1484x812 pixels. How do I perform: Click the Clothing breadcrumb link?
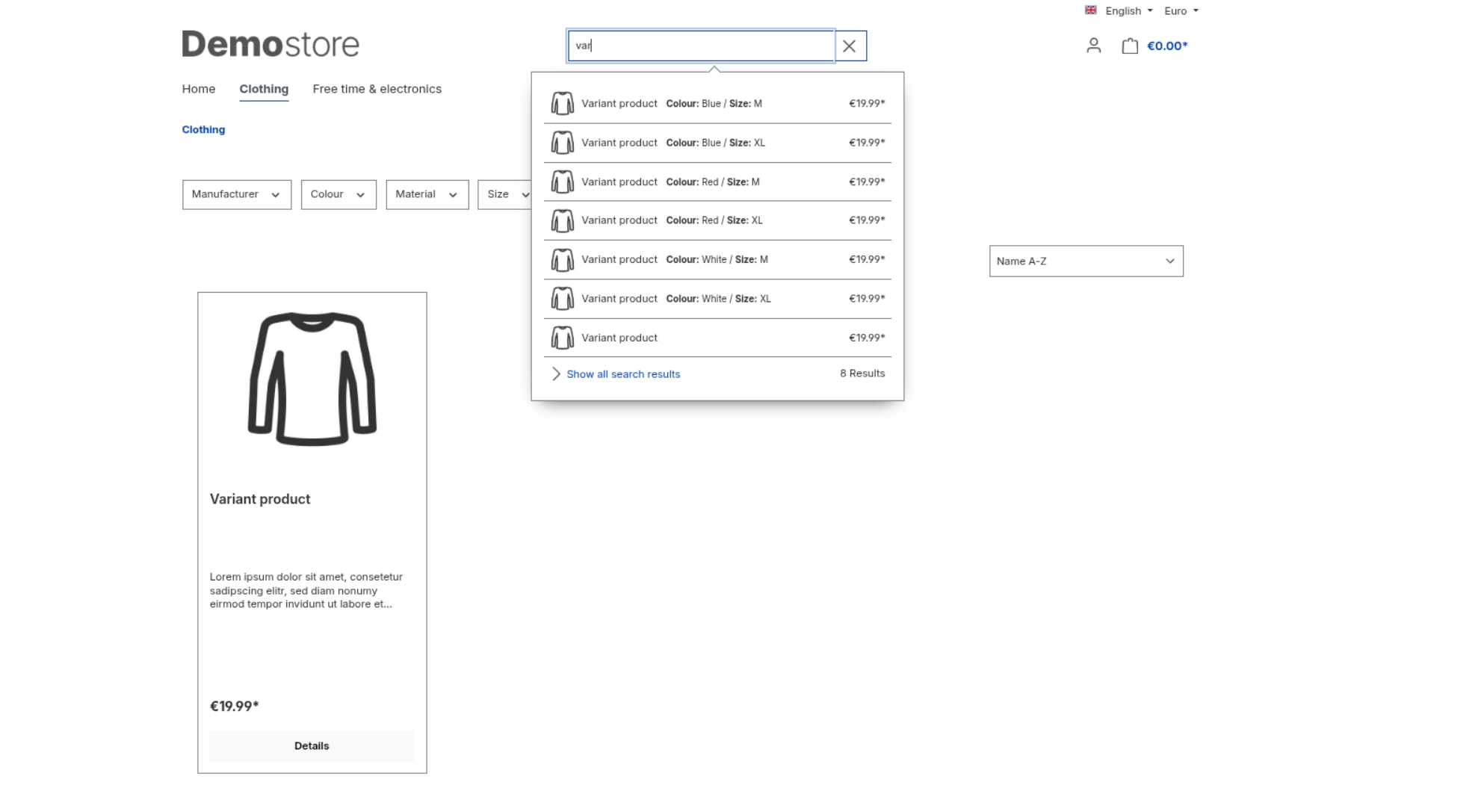[x=203, y=129]
